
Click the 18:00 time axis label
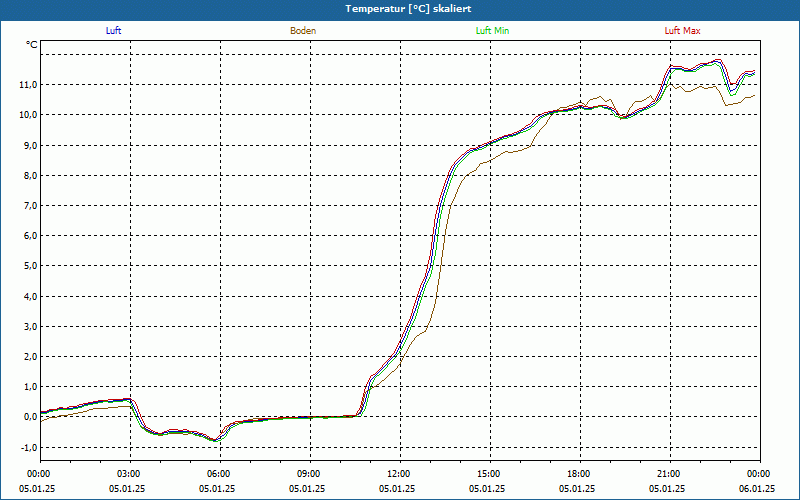click(580, 474)
